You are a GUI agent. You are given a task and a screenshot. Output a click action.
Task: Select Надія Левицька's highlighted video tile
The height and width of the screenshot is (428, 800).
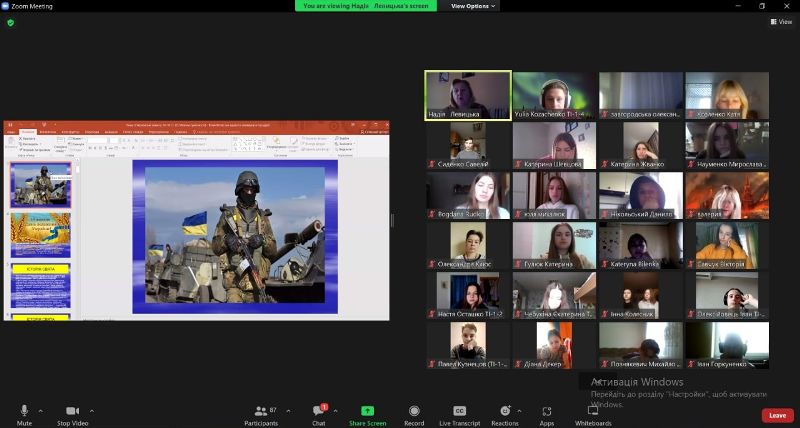point(468,95)
